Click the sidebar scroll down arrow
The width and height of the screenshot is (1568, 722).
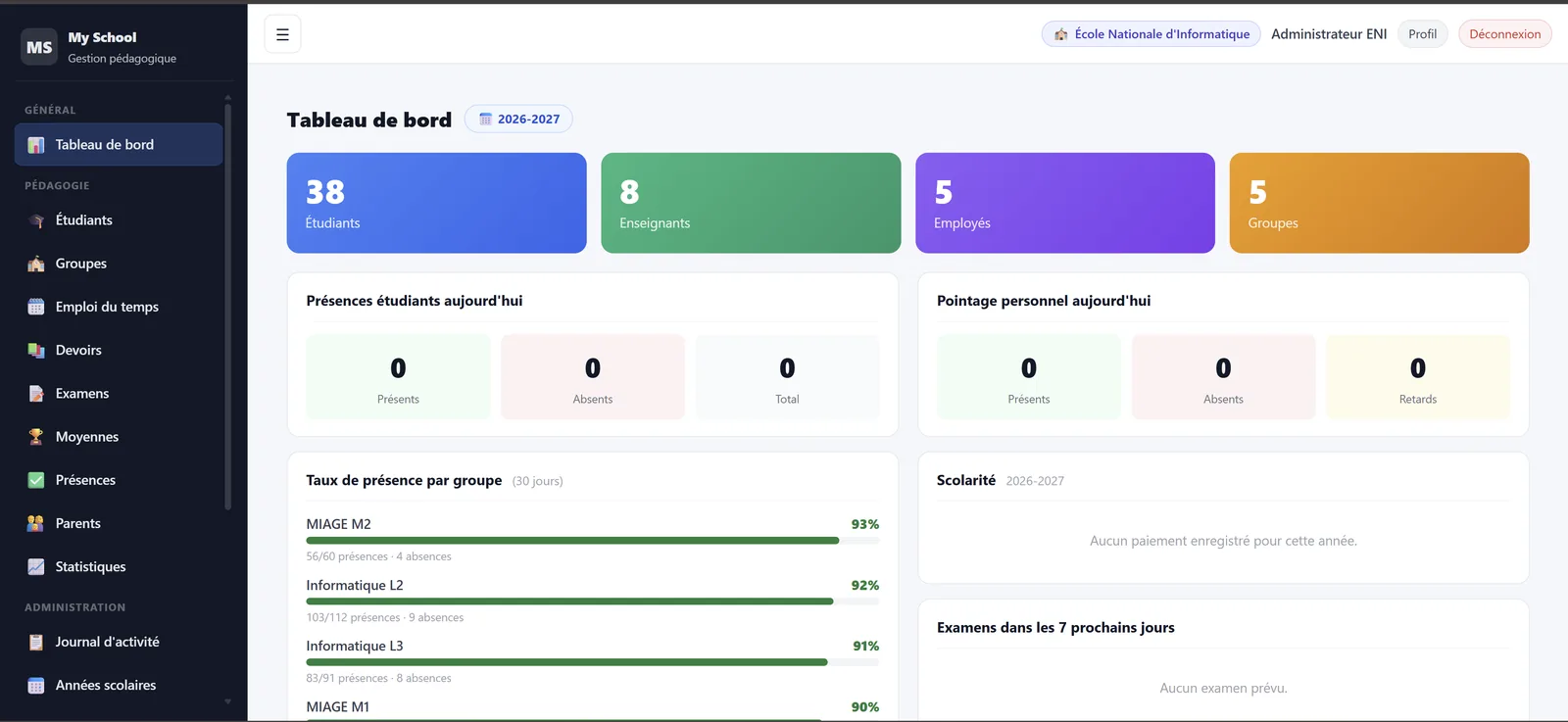tap(228, 701)
